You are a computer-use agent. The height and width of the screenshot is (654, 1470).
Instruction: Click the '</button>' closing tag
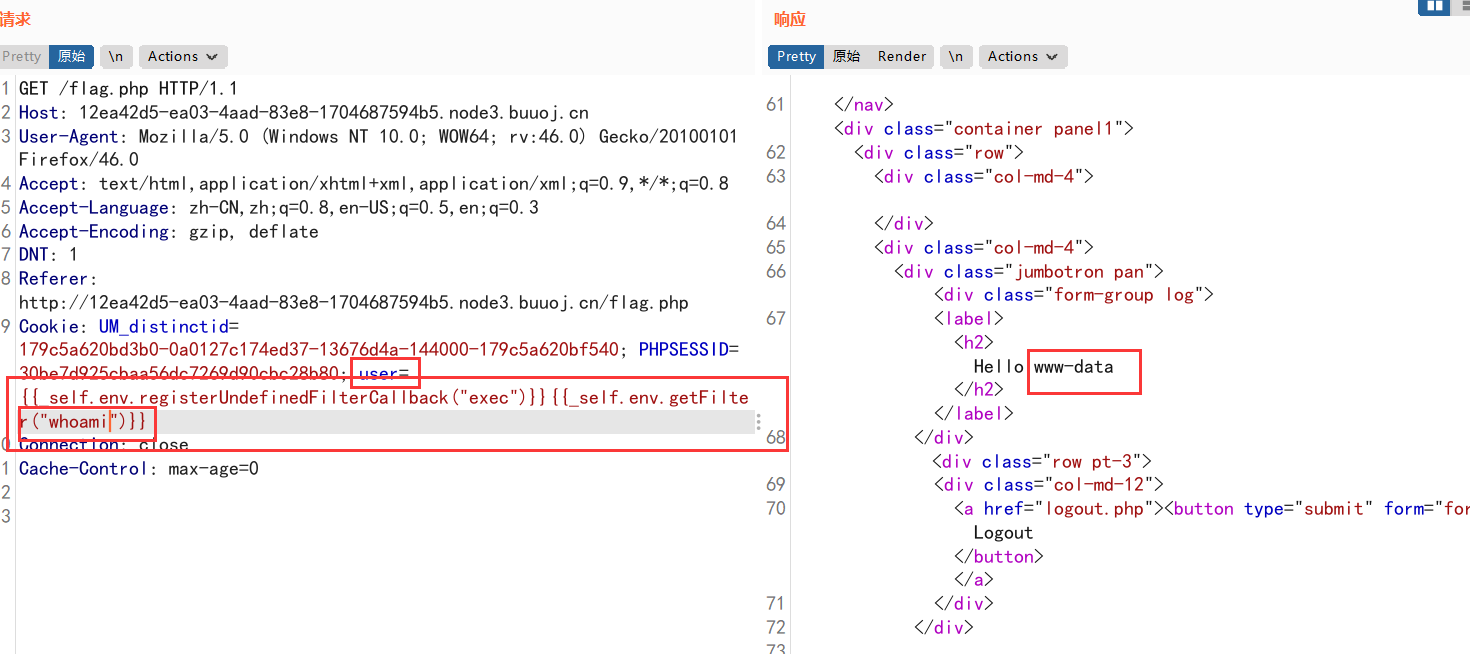[998, 557]
